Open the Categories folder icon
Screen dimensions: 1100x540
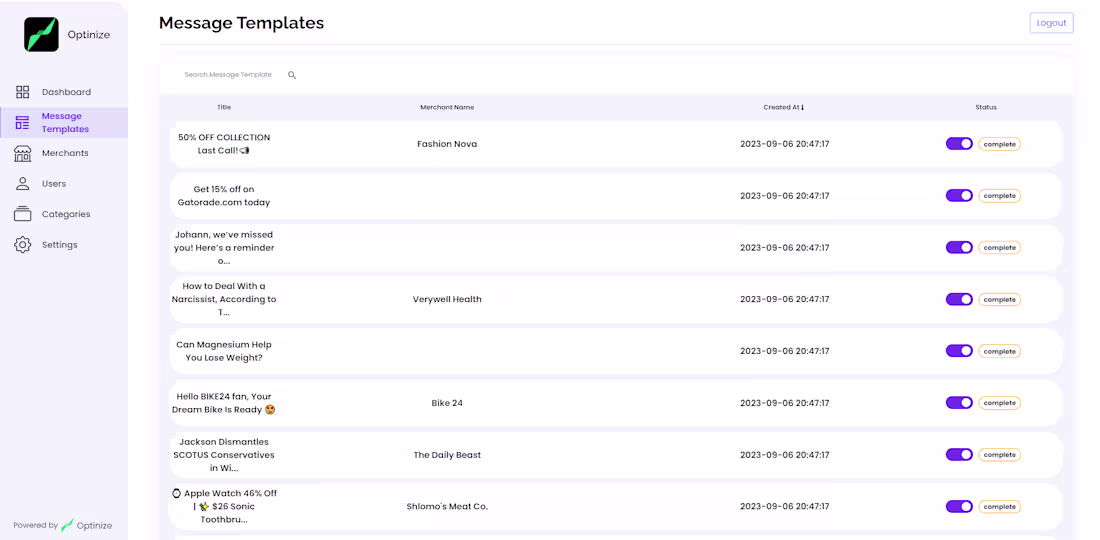coord(23,214)
